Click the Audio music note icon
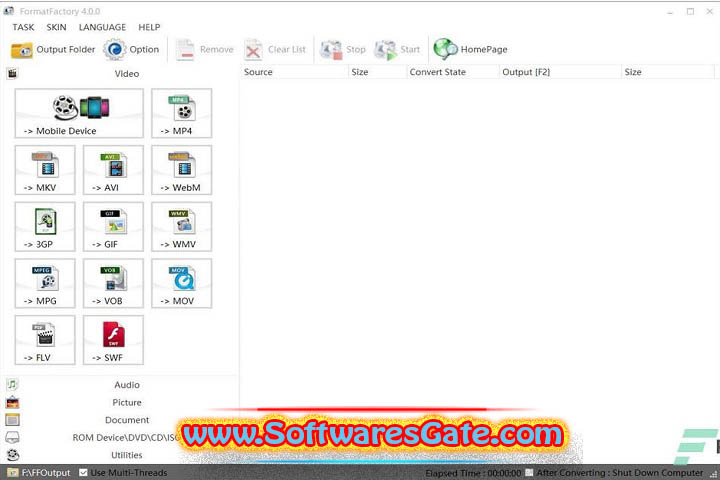The image size is (720, 480). click(x=12, y=384)
